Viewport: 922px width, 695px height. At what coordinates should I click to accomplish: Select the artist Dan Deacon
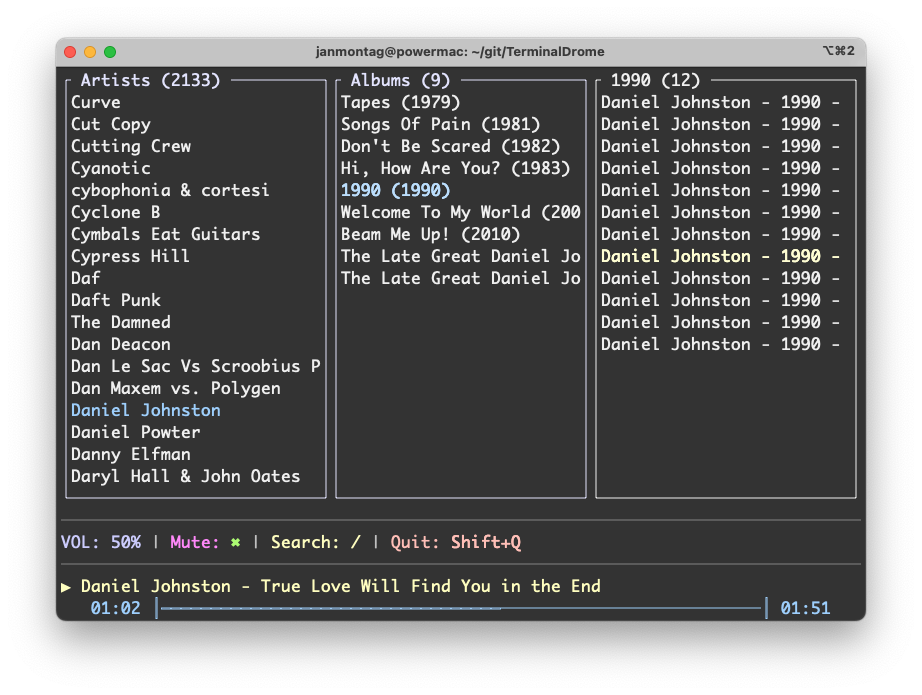pos(121,344)
